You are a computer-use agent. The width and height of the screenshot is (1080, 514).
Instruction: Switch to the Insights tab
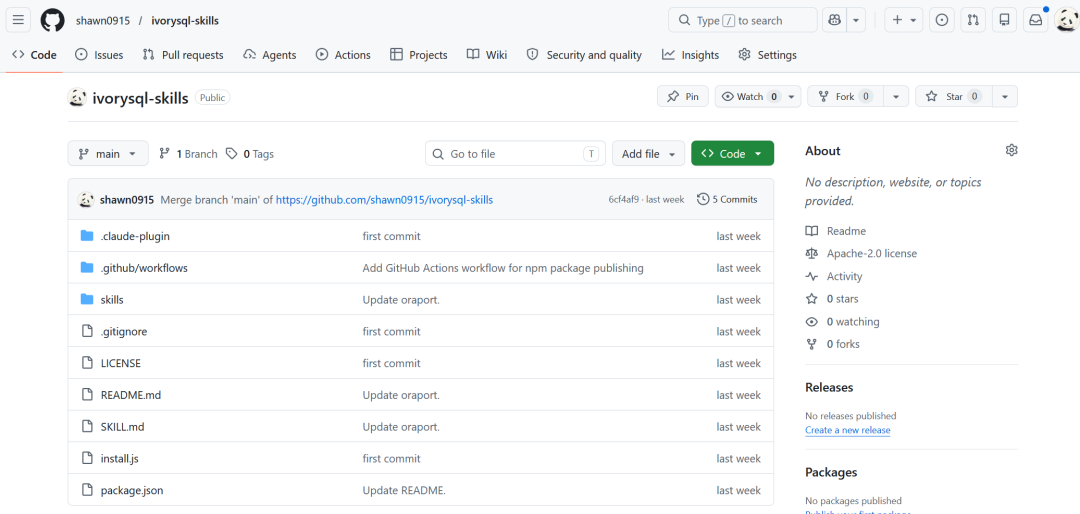coord(691,55)
